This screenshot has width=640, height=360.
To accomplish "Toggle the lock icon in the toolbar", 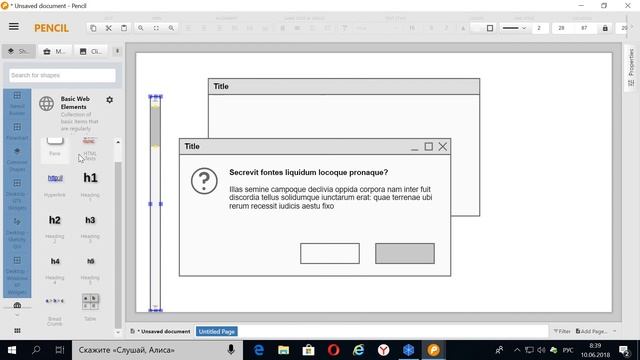I will click(x=605, y=28).
